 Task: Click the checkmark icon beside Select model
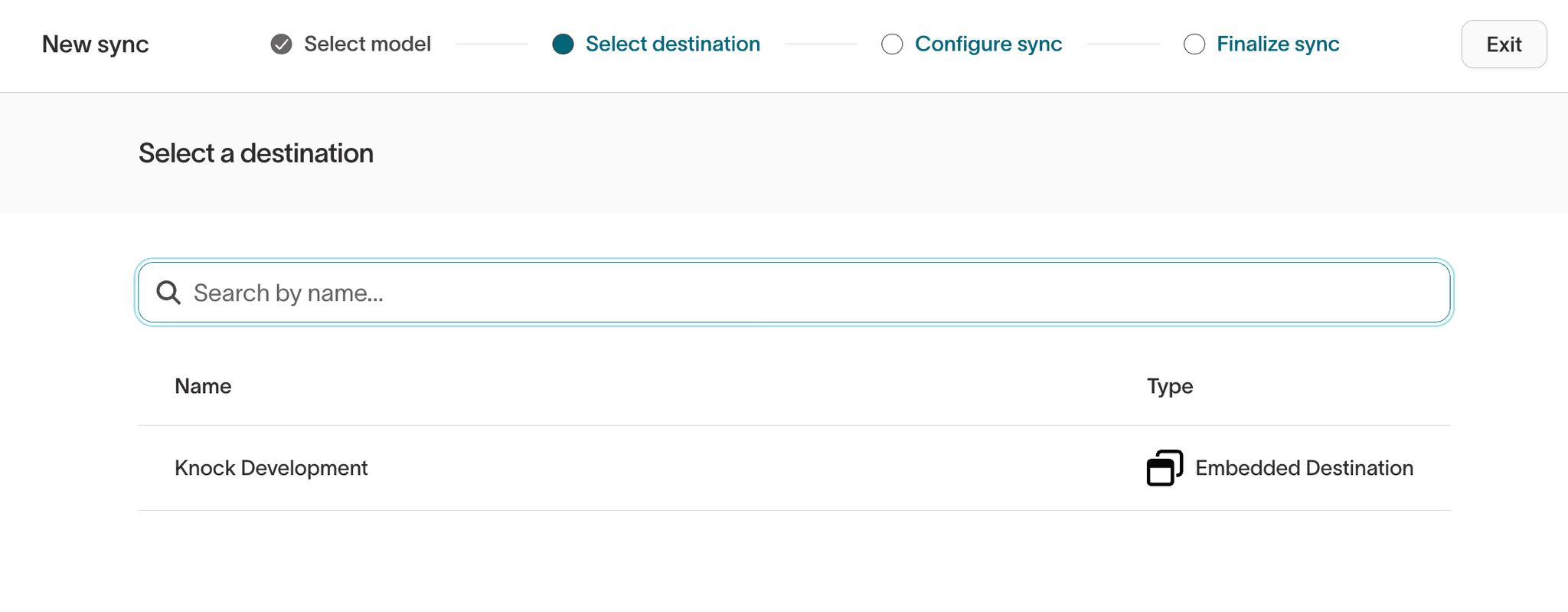(280, 44)
